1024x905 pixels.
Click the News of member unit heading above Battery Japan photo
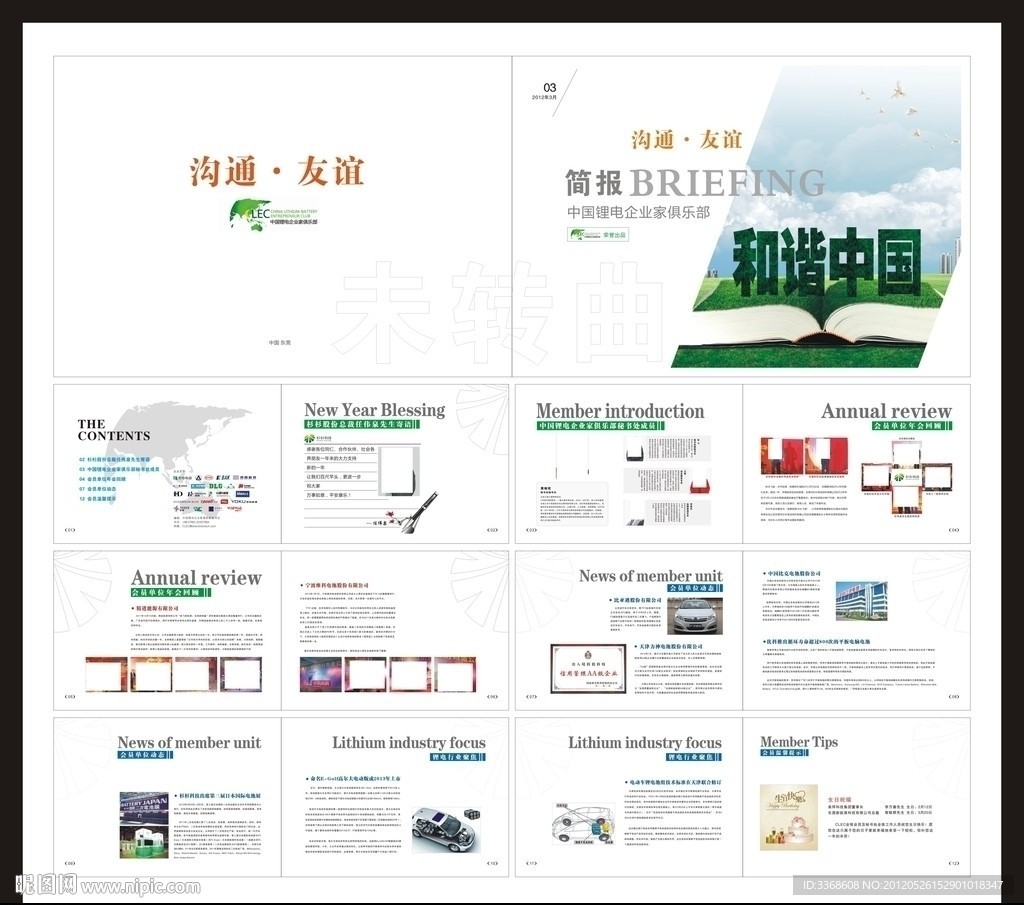tap(189, 743)
